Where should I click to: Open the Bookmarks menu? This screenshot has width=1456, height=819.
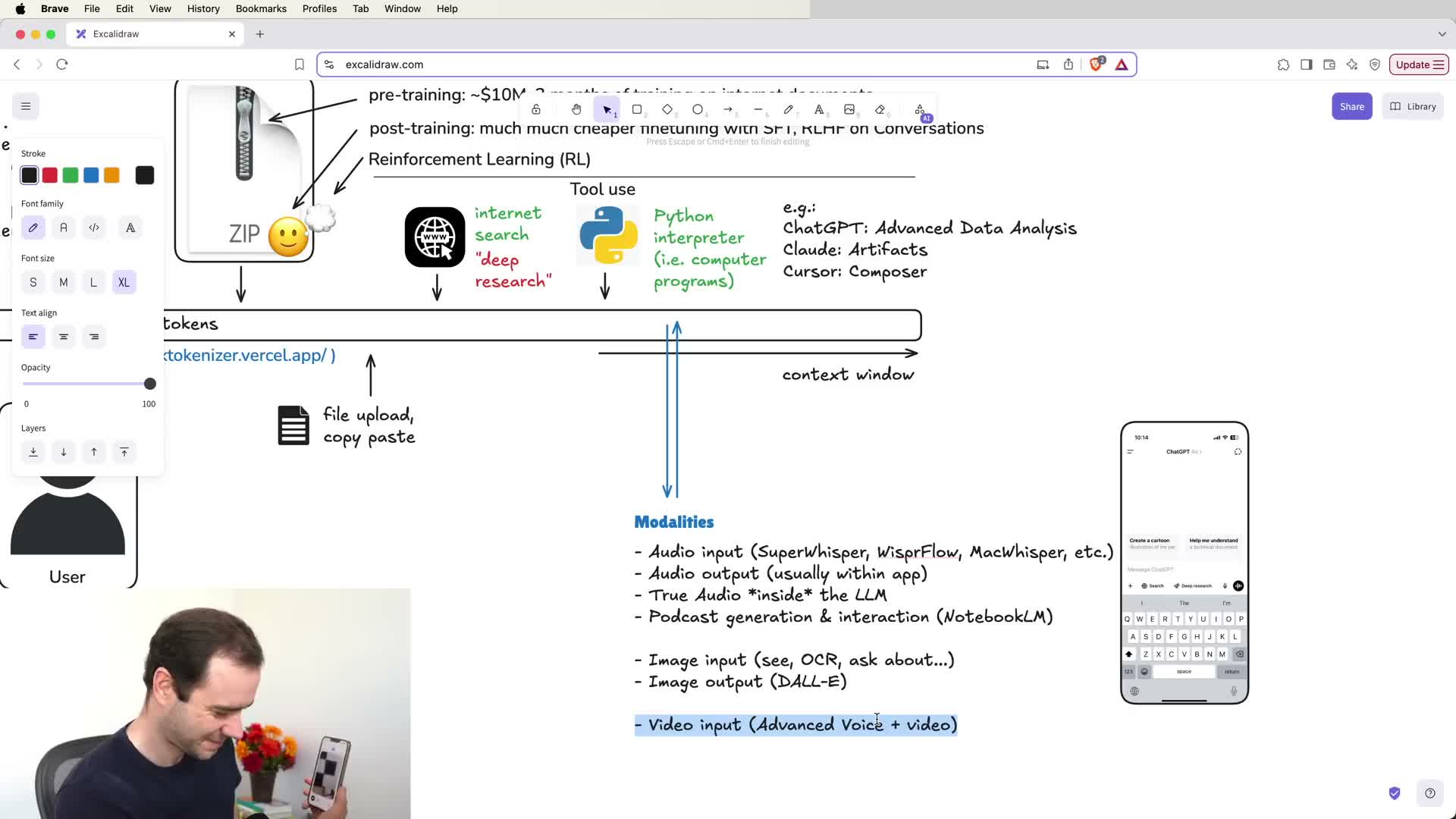[261, 8]
